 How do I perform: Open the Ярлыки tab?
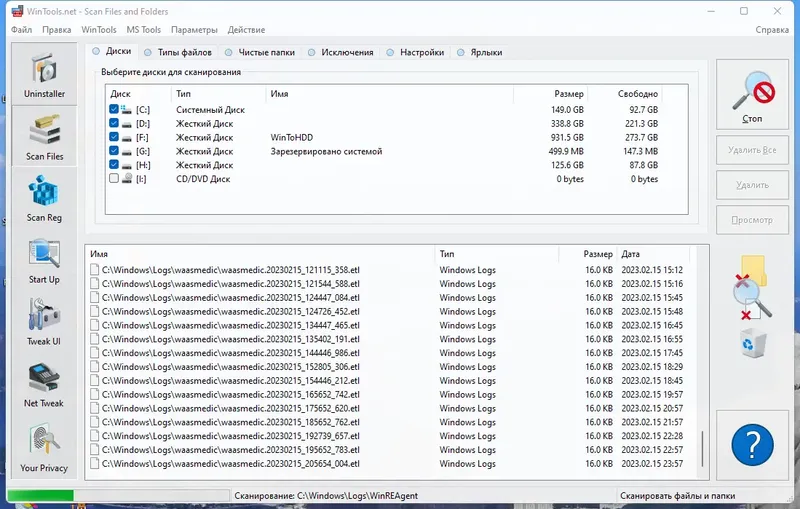click(x=480, y=52)
